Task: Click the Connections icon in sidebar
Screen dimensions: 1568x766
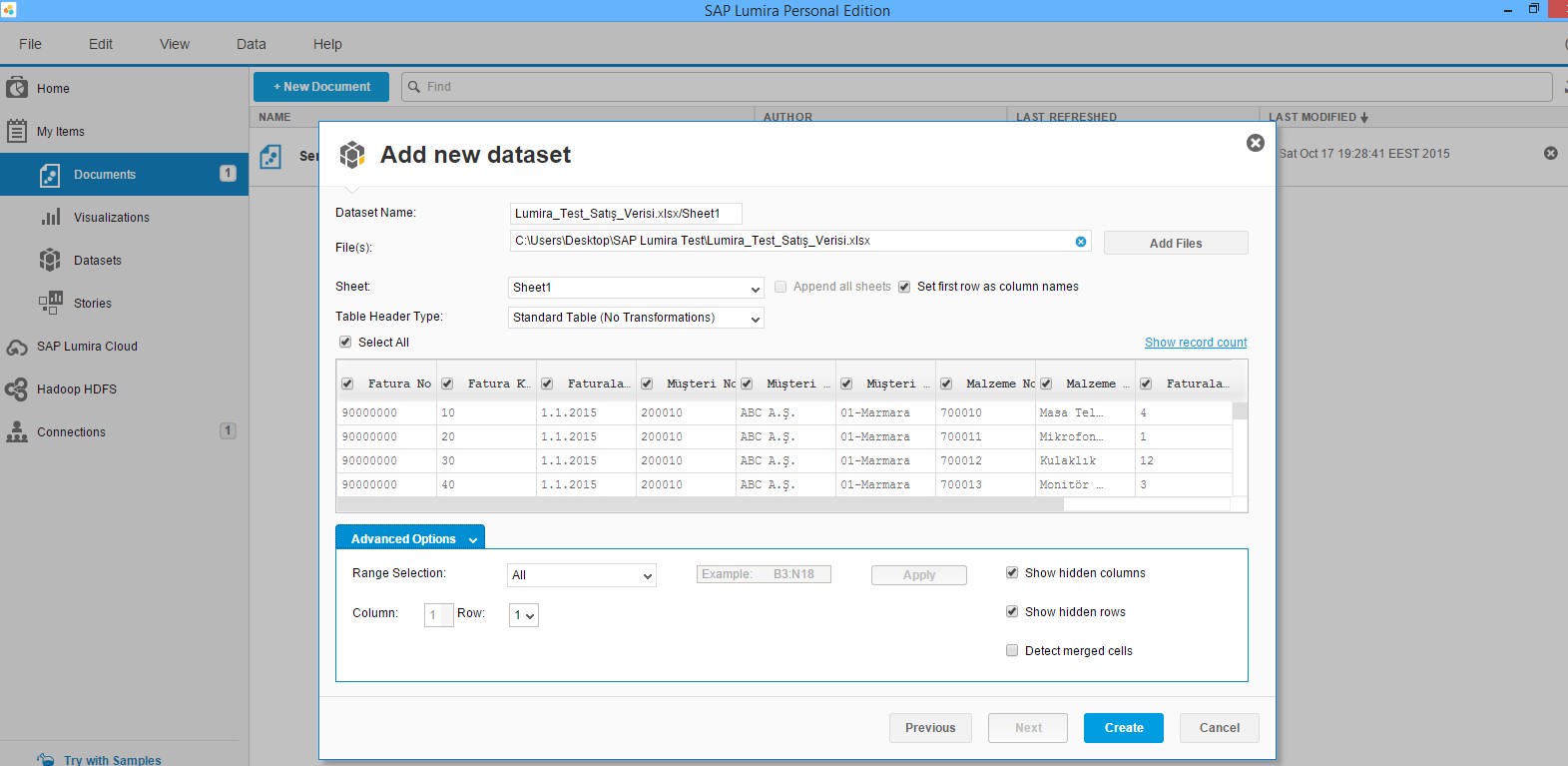Action: (17, 431)
